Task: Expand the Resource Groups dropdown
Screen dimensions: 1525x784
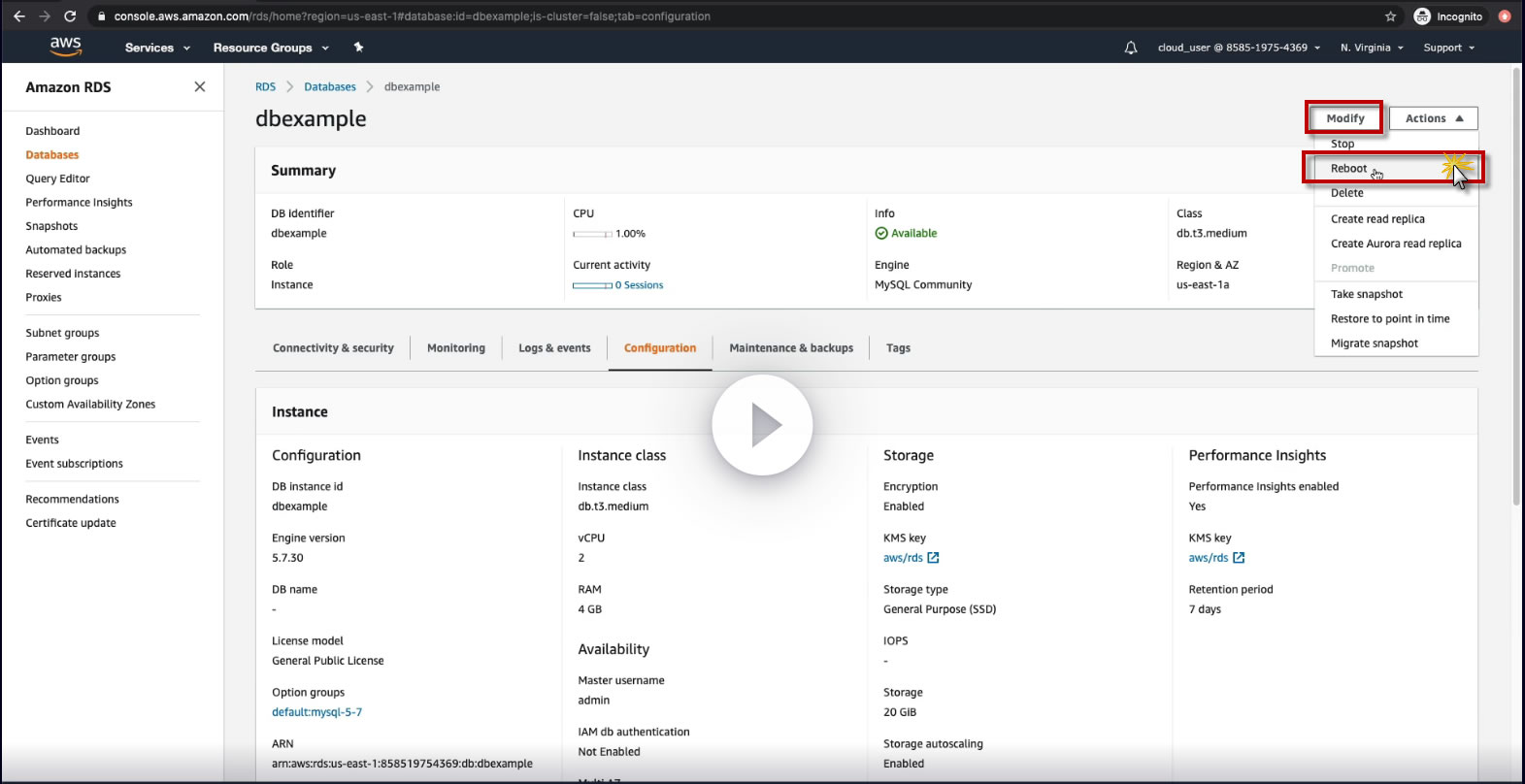Action: [271, 48]
